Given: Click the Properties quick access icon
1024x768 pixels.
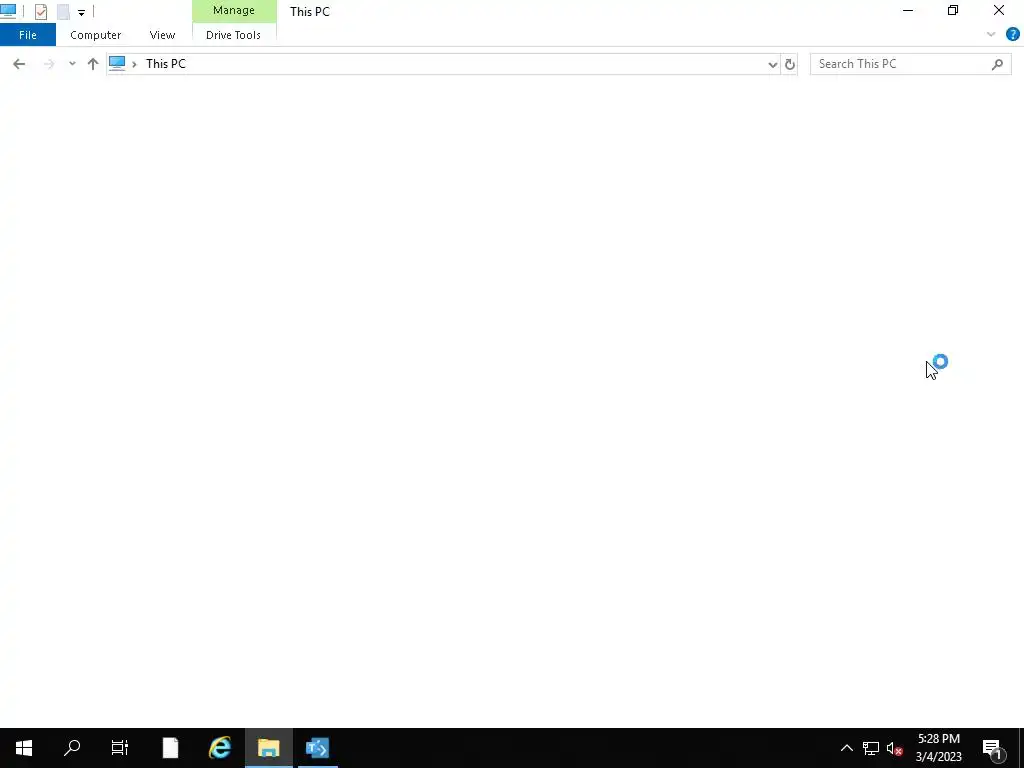Looking at the screenshot, I should 40,11.
